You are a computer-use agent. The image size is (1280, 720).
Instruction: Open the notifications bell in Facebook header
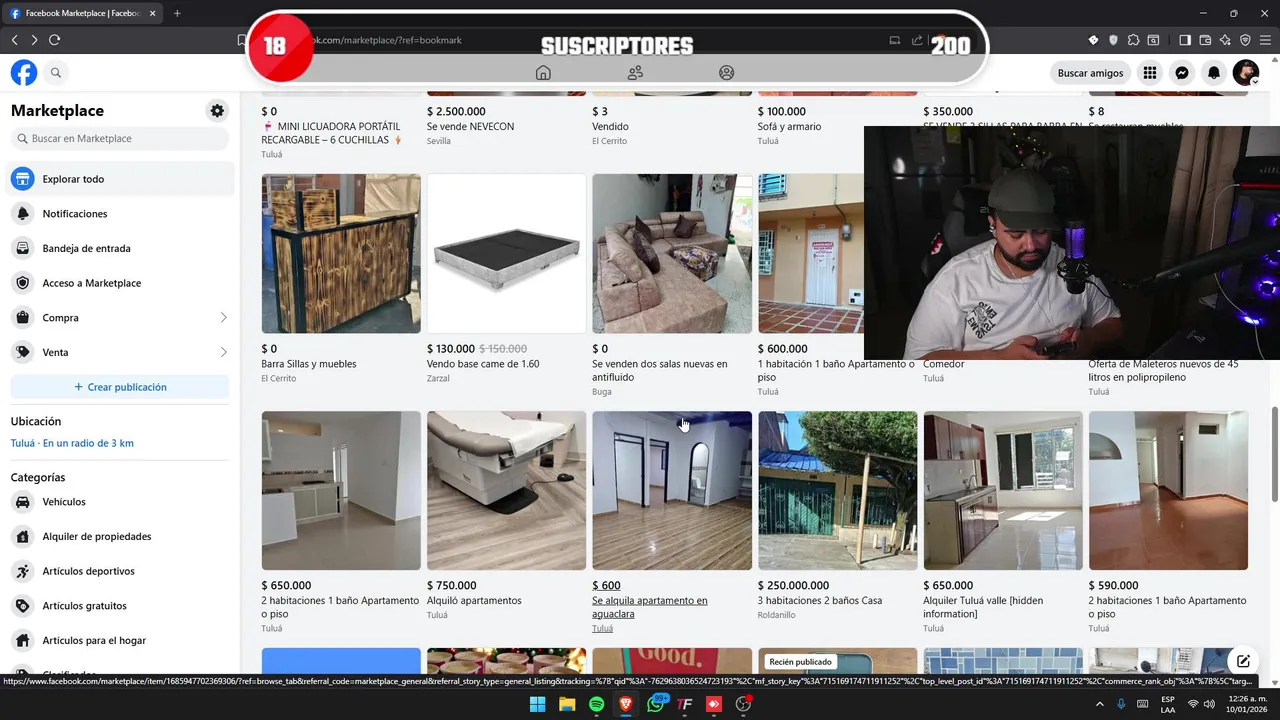pos(1214,73)
